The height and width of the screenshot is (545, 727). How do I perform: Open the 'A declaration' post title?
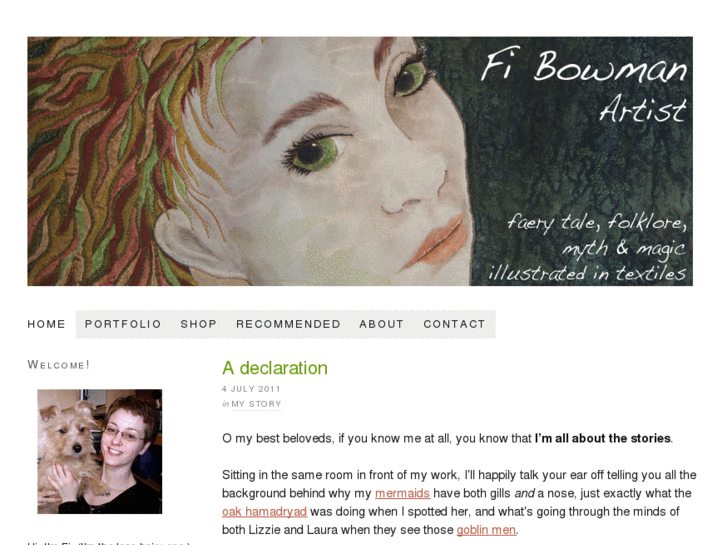[275, 368]
